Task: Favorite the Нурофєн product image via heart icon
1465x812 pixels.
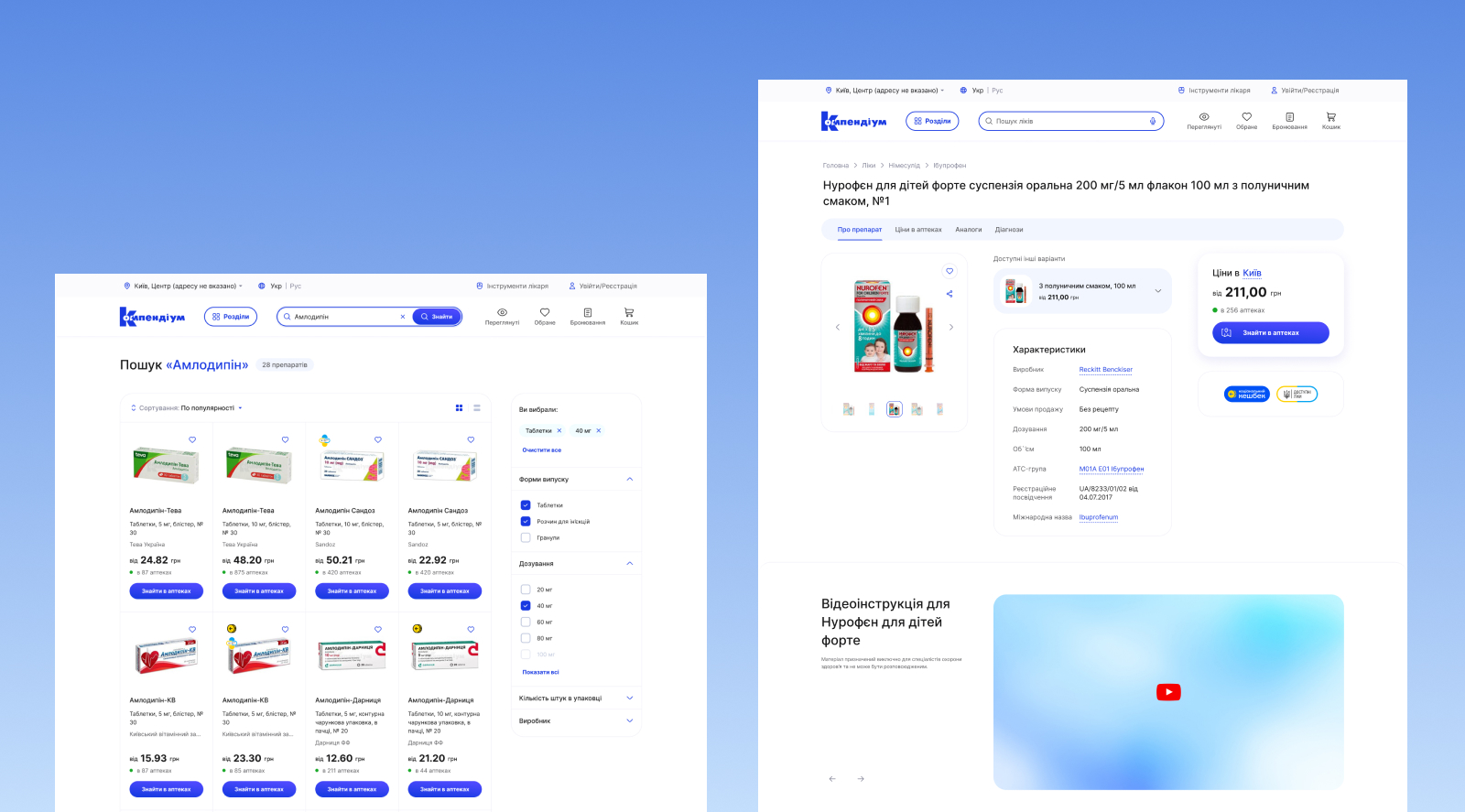Action: [950, 271]
